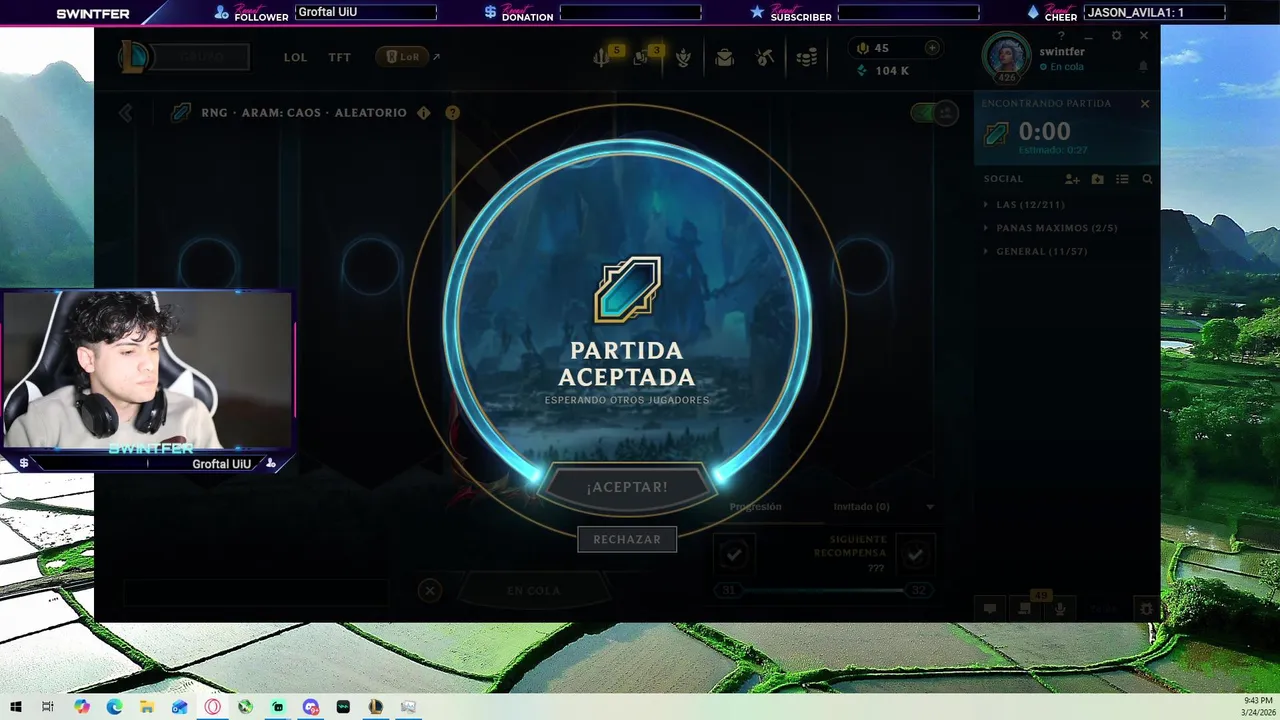1280x720 pixels.
Task: Switch to League of Legends taskbar icon
Action: [375, 706]
